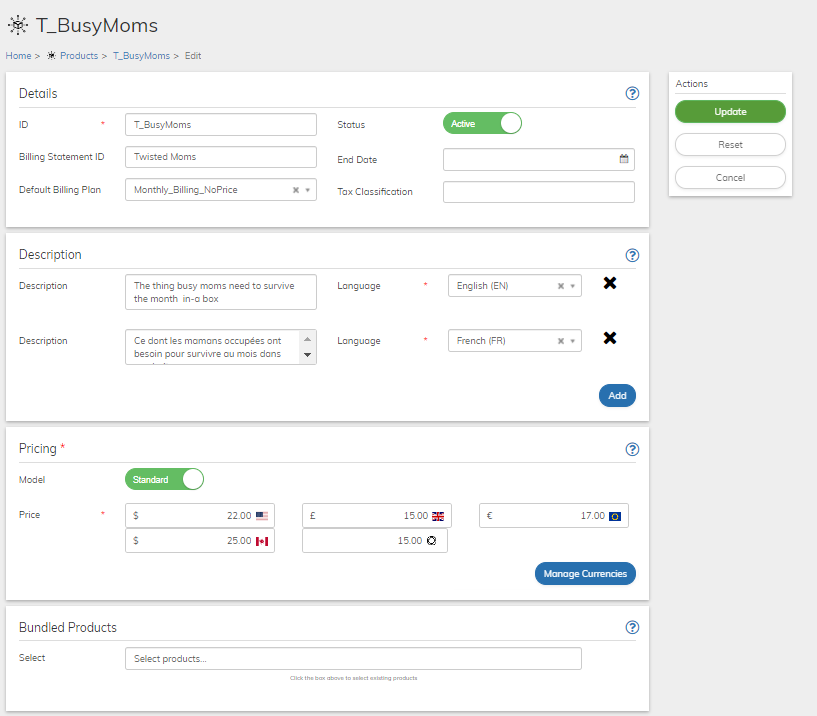Click the Canadian flag in price field
This screenshot has height=716, width=817.
262,541
